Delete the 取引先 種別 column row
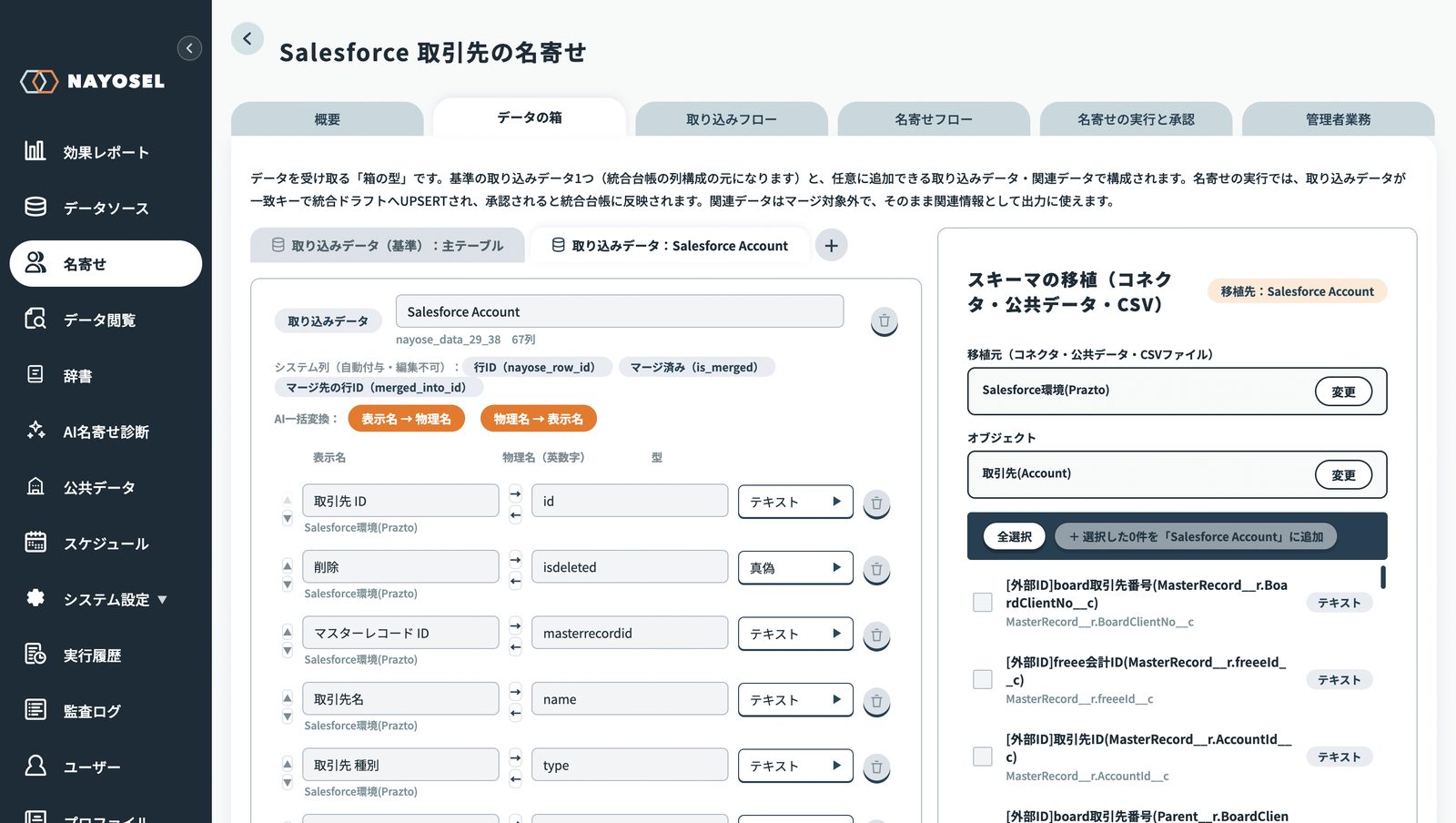 tap(876, 767)
